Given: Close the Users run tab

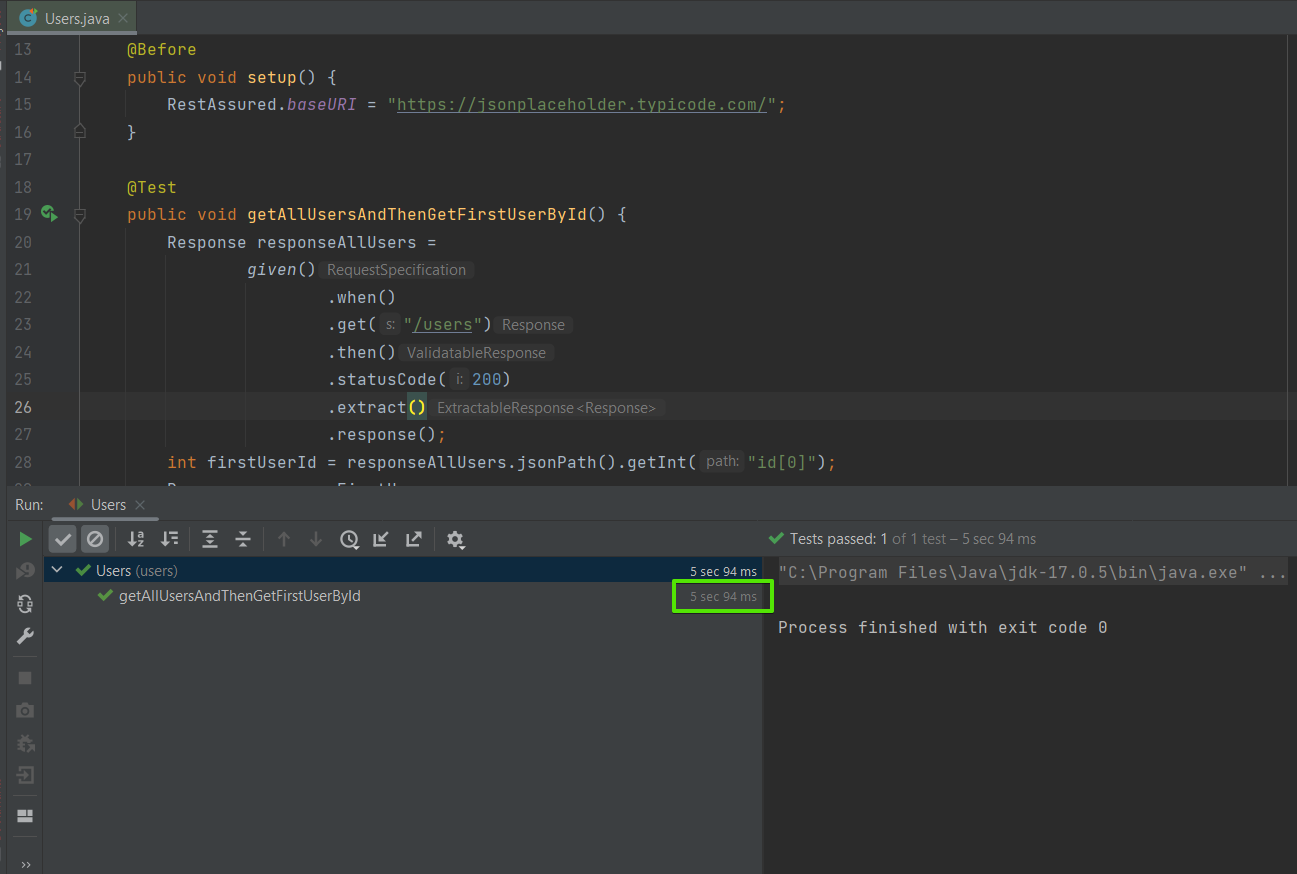Looking at the screenshot, I should (x=141, y=505).
